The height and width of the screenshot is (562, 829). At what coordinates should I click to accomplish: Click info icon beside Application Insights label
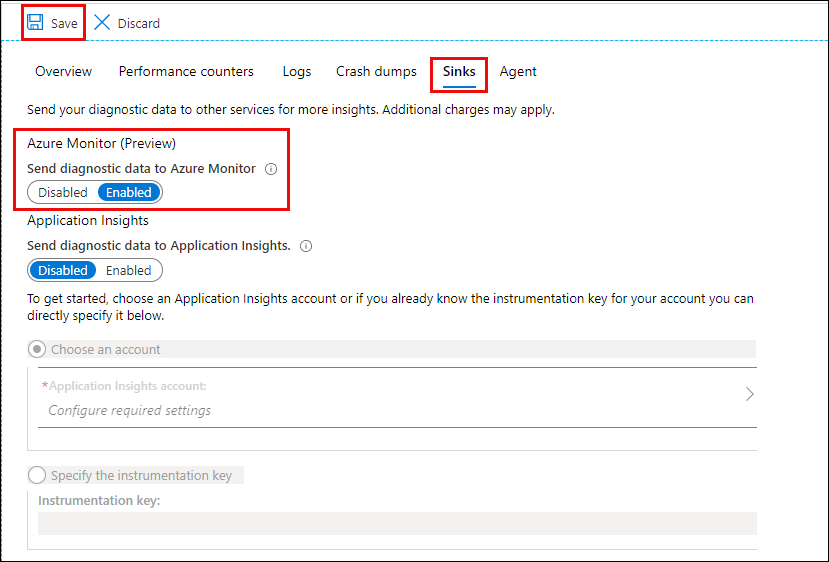coord(306,246)
